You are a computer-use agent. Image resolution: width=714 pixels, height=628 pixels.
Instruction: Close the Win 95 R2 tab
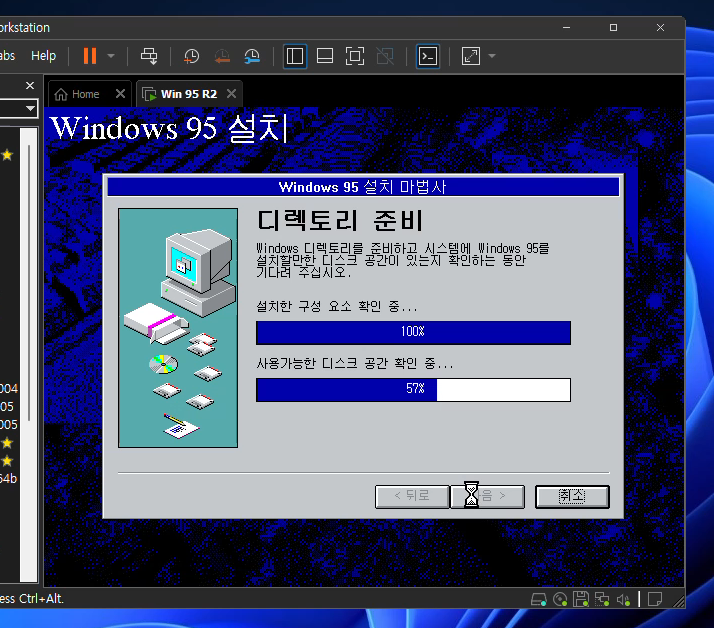(231, 94)
